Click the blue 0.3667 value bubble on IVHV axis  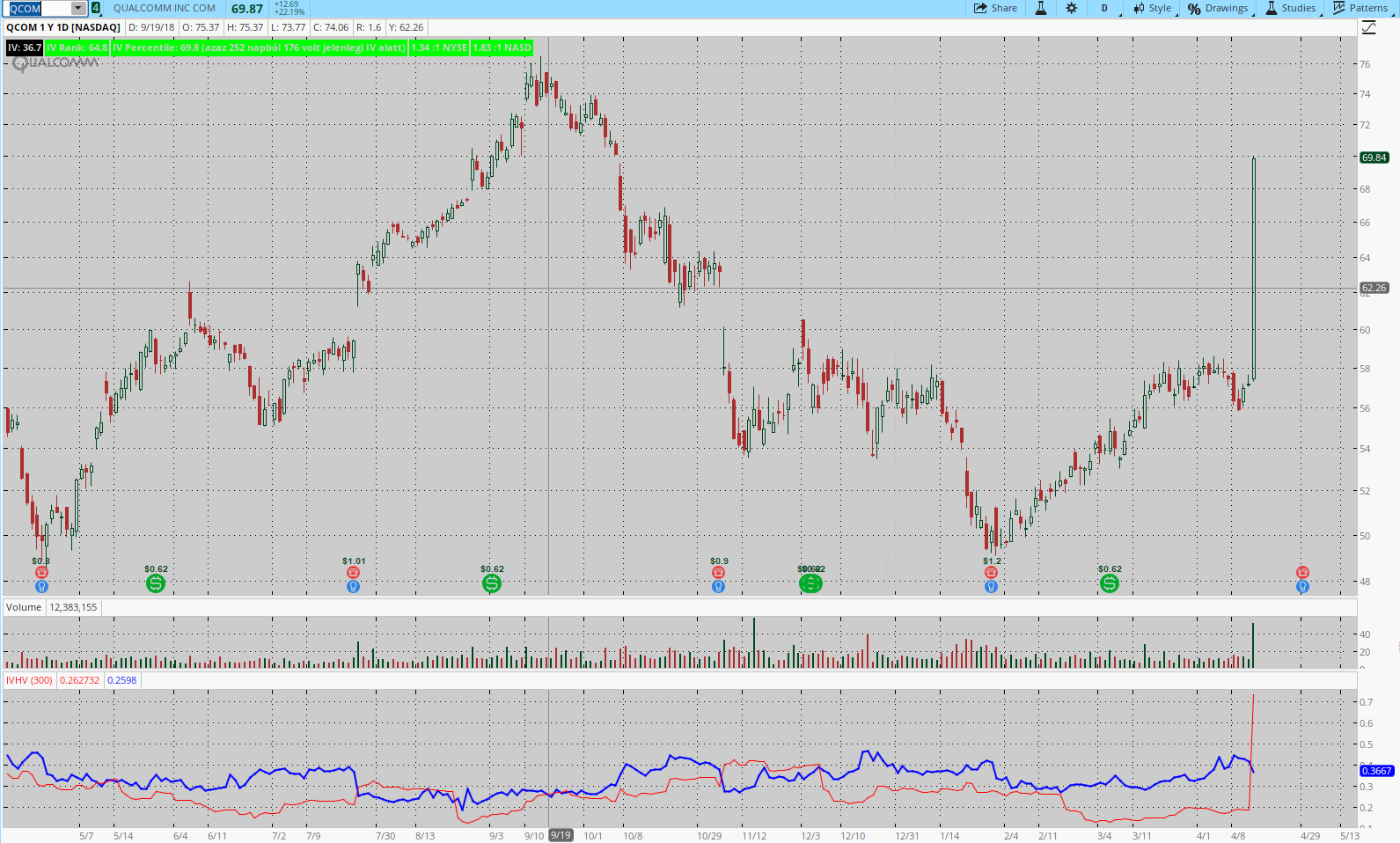(1376, 771)
